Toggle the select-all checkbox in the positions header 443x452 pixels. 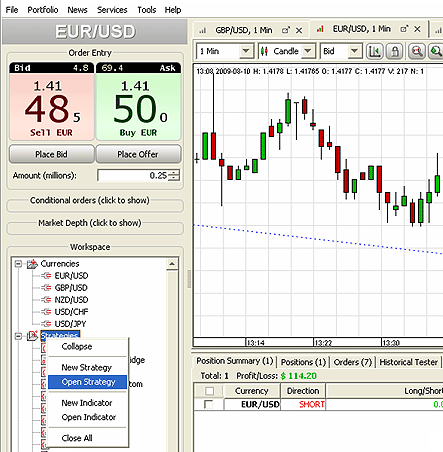tap(210, 391)
